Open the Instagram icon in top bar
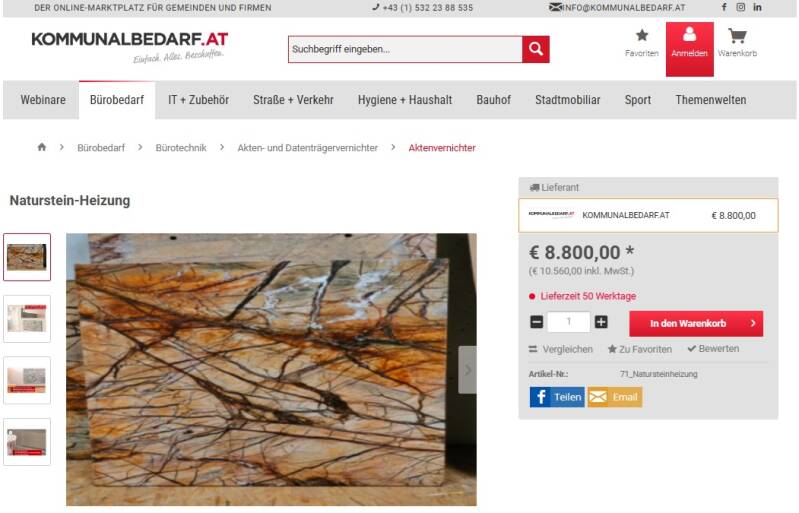Image resolution: width=799 pixels, height=513 pixels. click(x=740, y=7)
